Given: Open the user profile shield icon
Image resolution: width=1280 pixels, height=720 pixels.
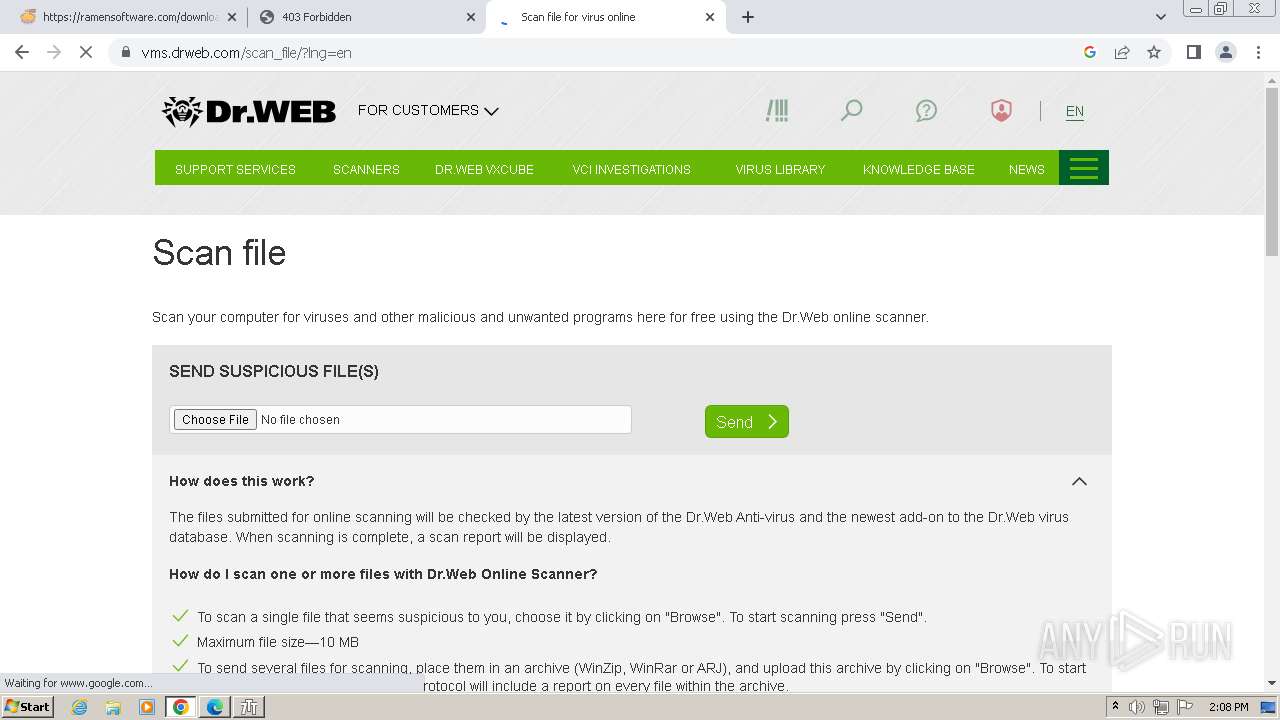Looking at the screenshot, I should (1001, 110).
